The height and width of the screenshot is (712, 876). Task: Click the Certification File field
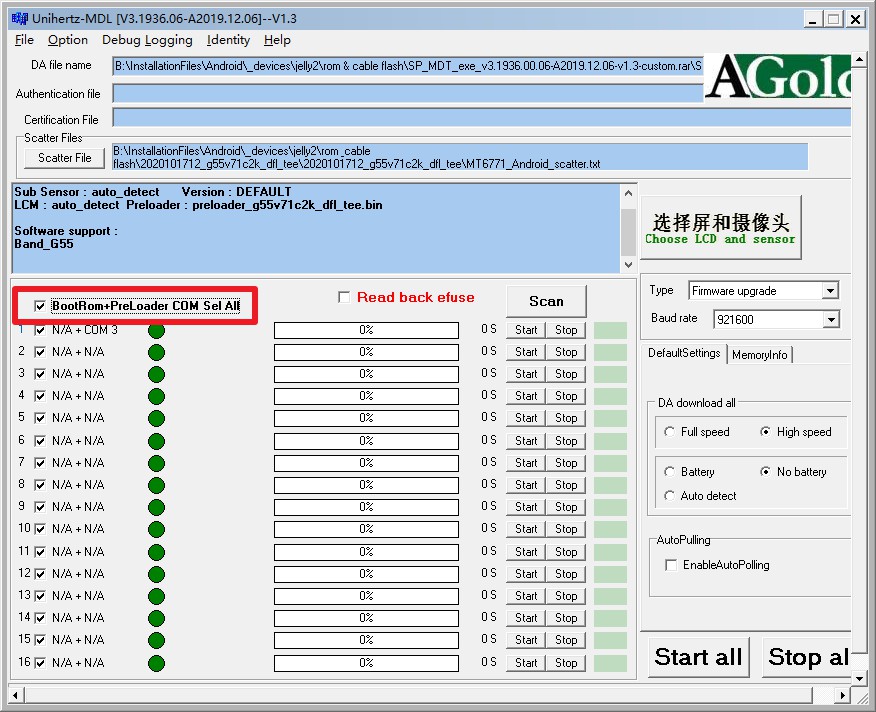pyautogui.click(x=482, y=118)
